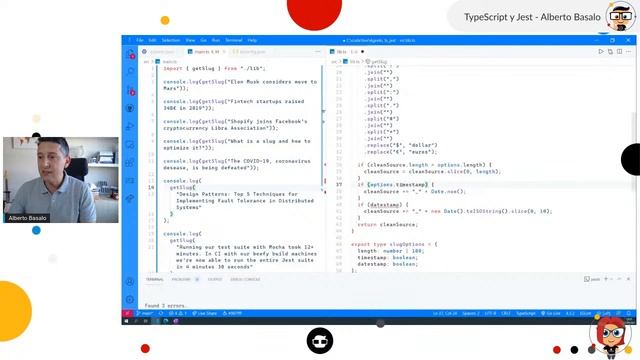Click the Git branch in status bar
This screenshot has width=640, height=360.
coord(144,313)
